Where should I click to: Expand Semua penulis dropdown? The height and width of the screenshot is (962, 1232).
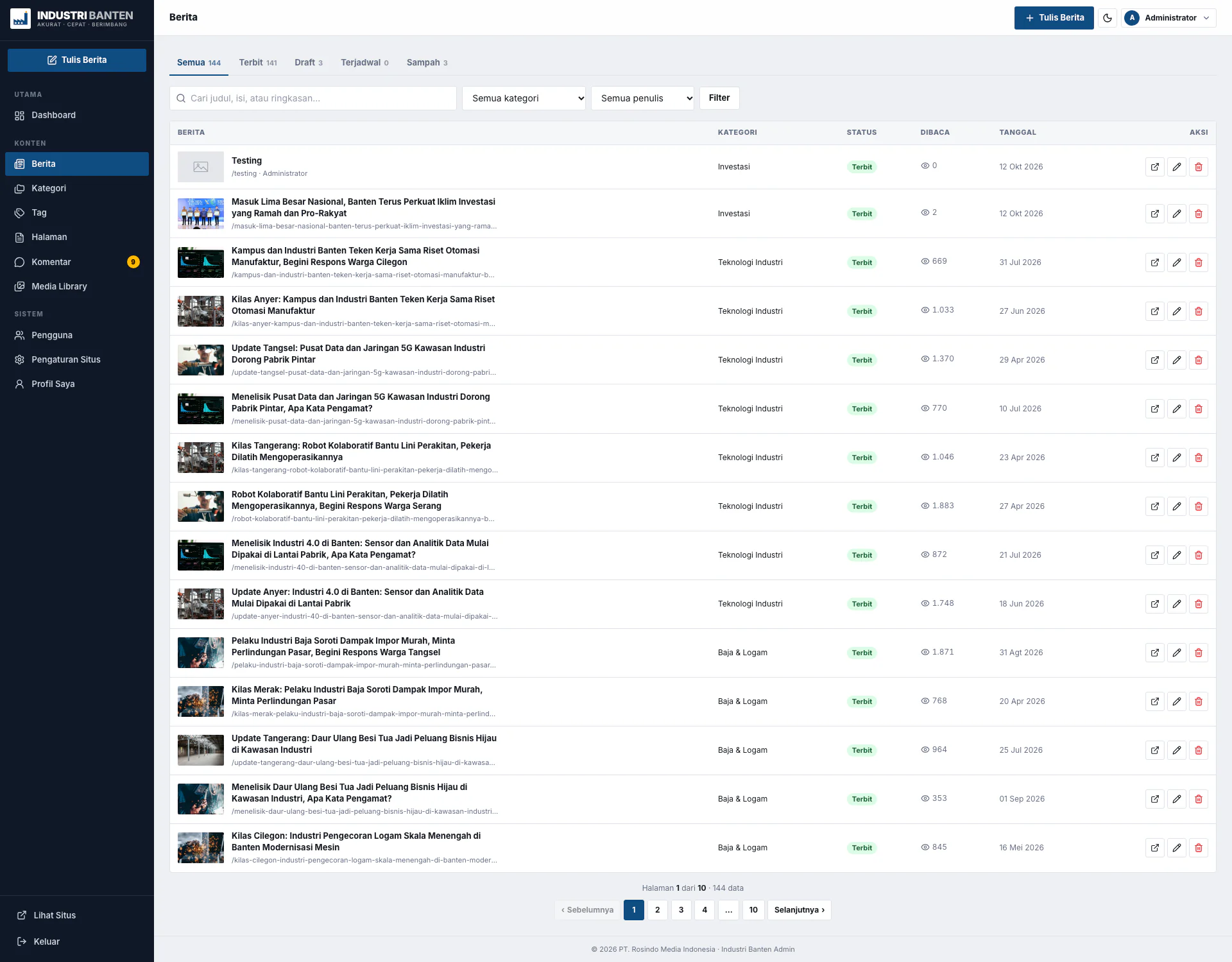point(642,98)
